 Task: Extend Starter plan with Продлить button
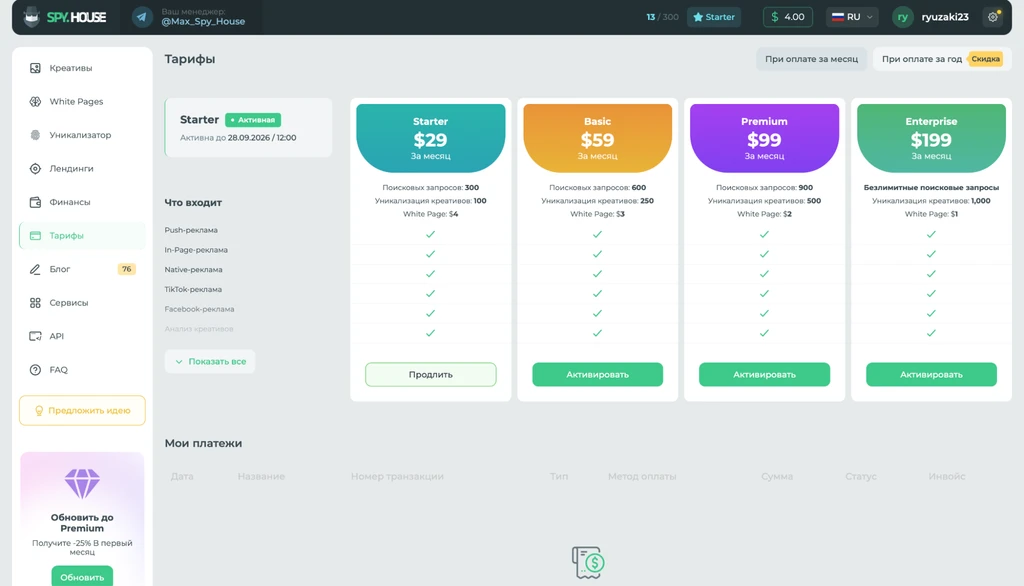click(x=430, y=374)
